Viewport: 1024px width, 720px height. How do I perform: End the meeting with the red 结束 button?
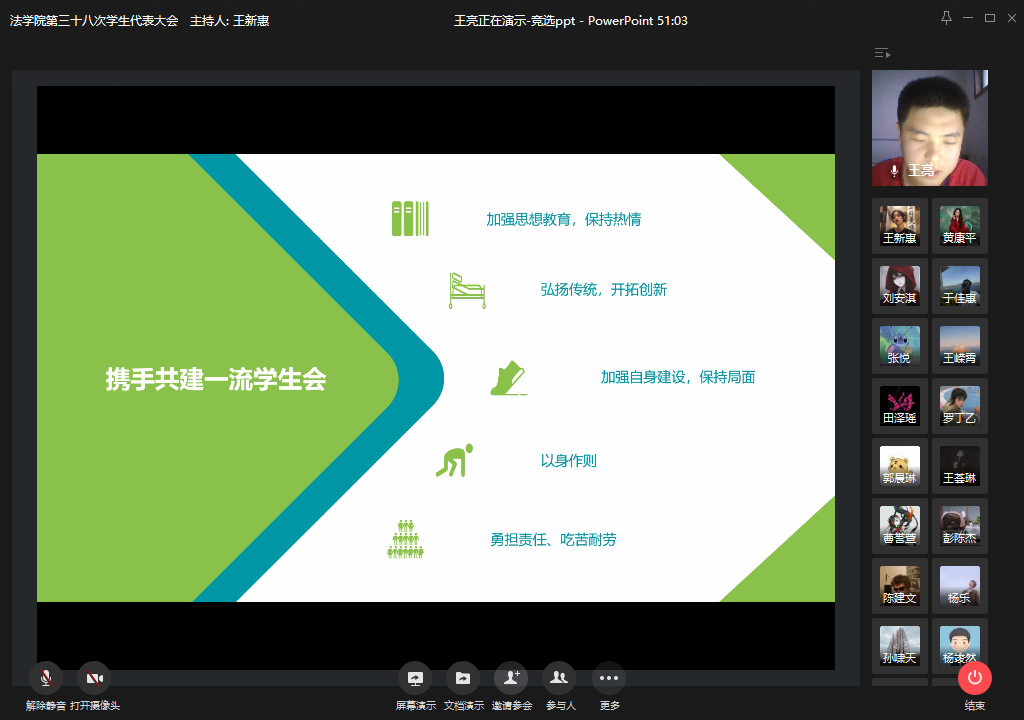pos(975,678)
